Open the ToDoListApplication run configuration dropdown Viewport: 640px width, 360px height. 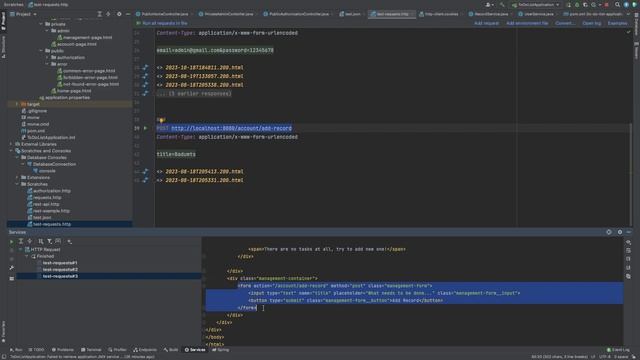[x=536, y=5]
